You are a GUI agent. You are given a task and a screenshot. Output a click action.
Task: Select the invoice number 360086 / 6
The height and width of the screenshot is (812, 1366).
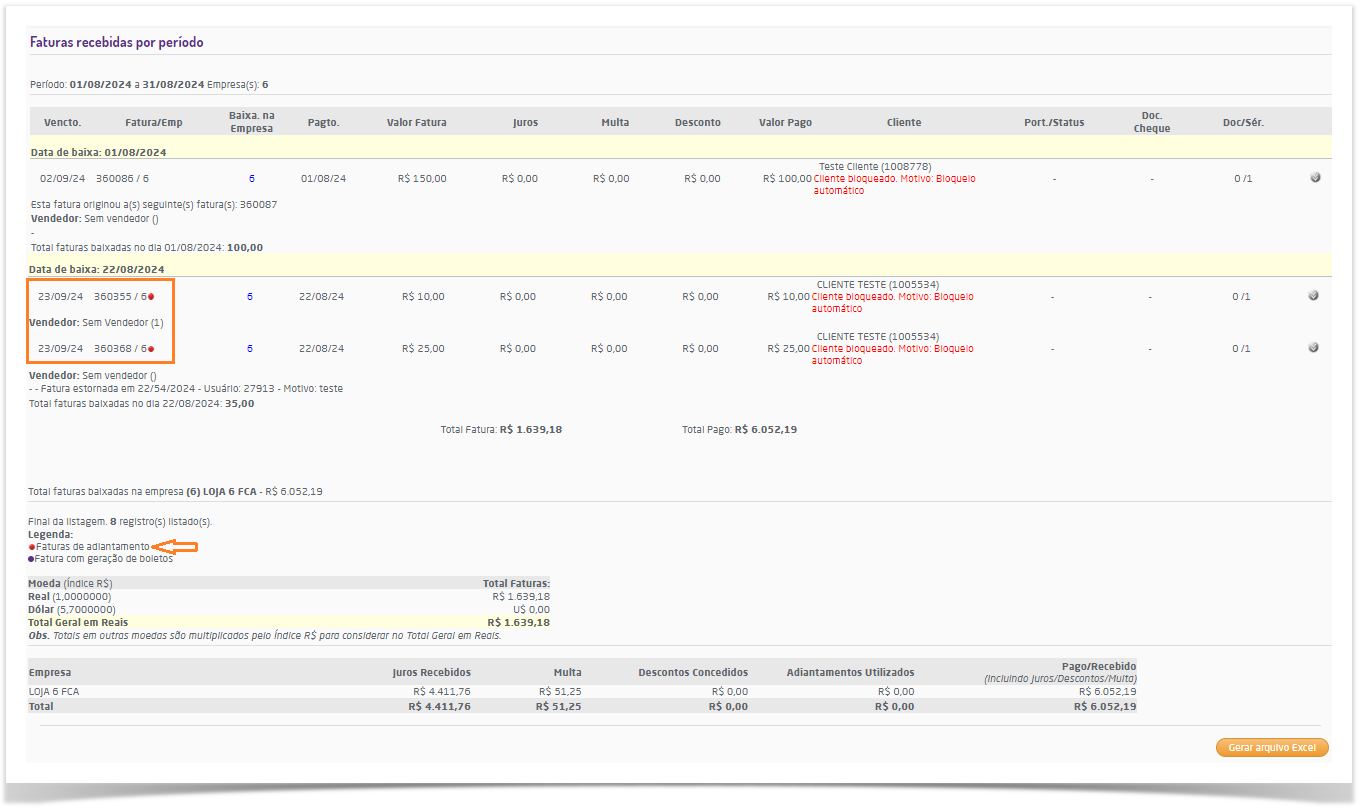coord(122,178)
